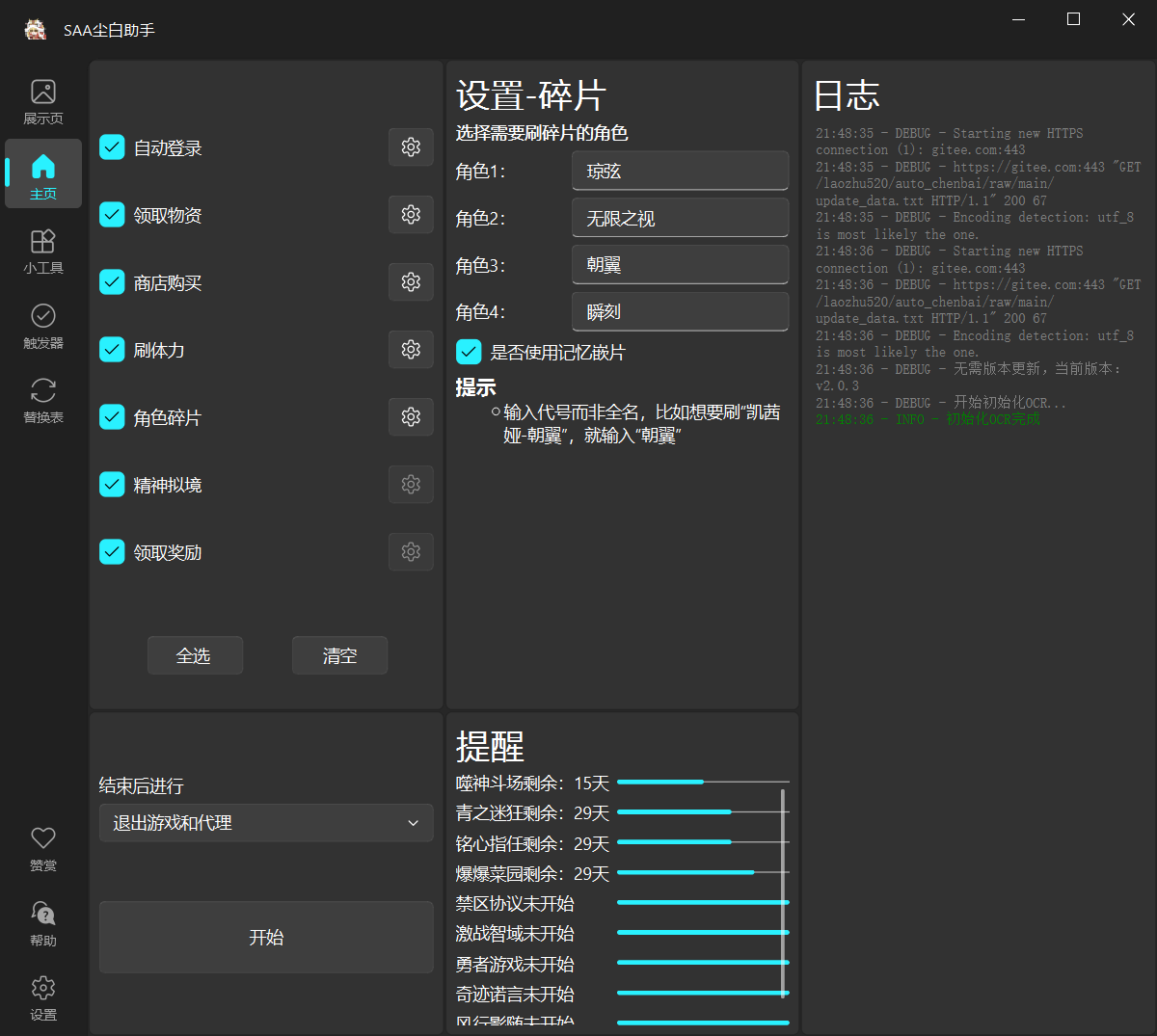Screen dimensions: 1157x1036
Task: Click the 铭心指任剩余 reminder text
Action: pos(532,843)
